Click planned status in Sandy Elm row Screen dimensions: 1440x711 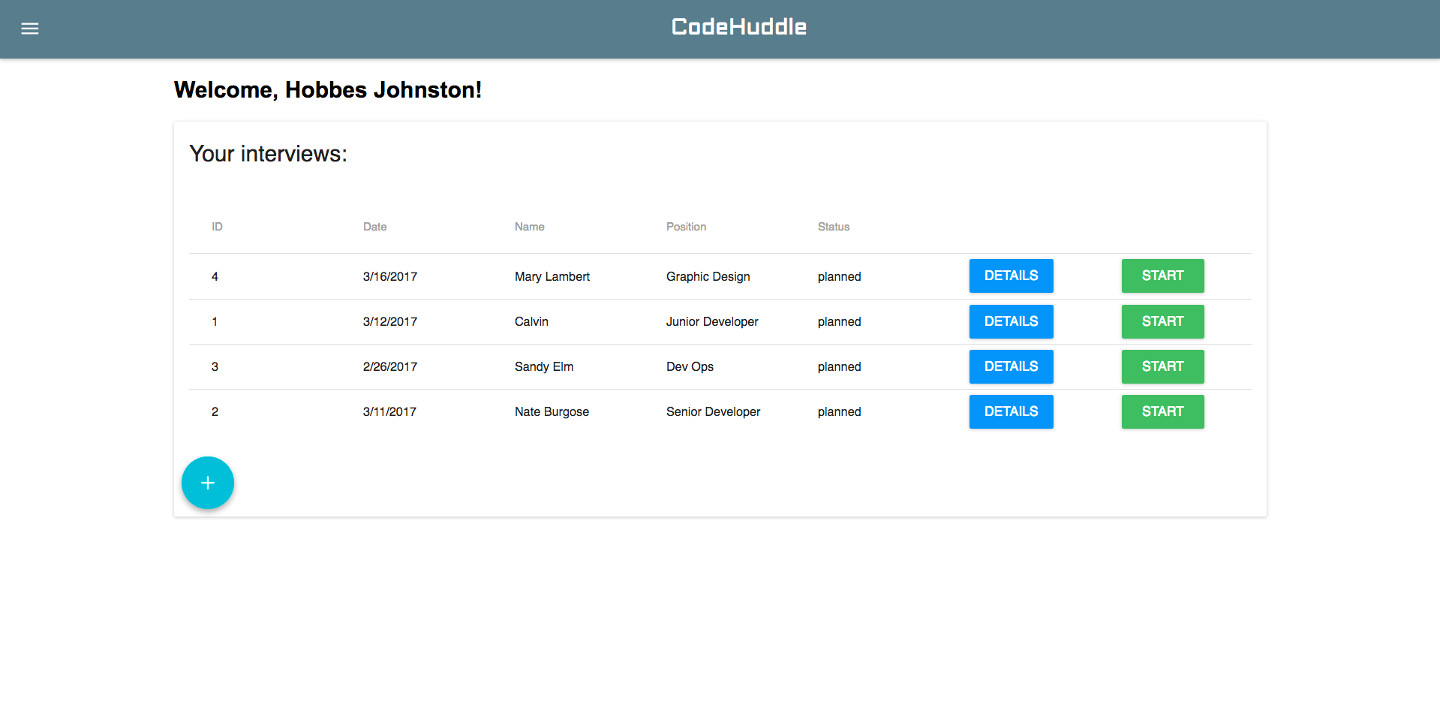tap(839, 367)
